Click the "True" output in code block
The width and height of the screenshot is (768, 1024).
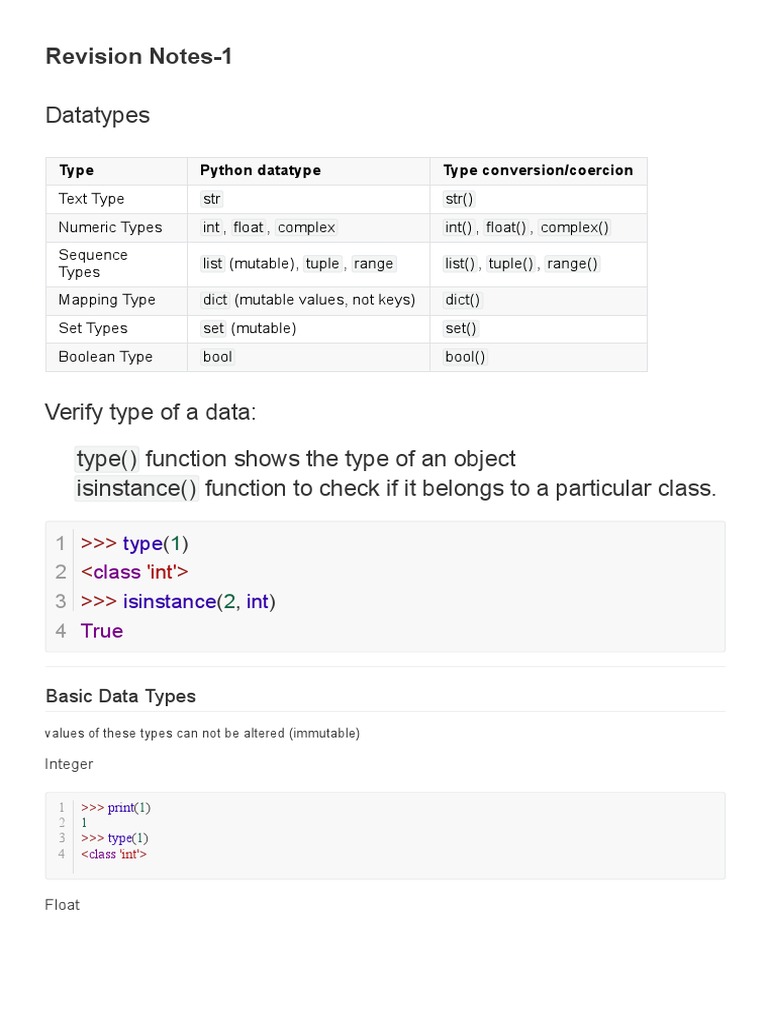(102, 631)
